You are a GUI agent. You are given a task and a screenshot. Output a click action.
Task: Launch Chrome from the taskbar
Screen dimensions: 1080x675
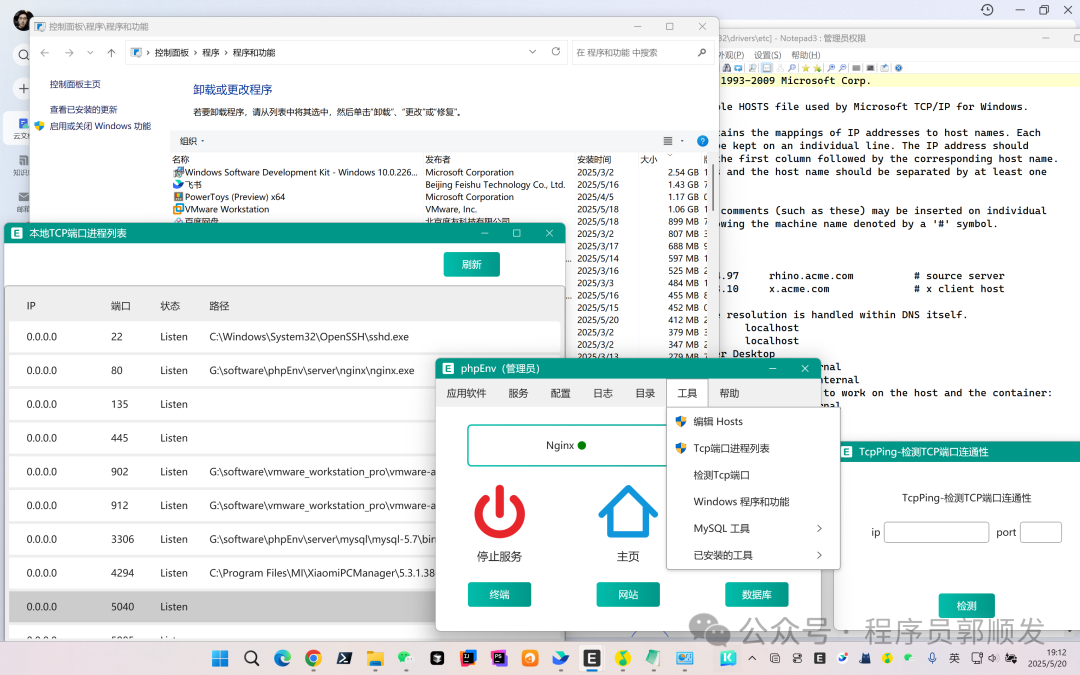click(313, 658)
